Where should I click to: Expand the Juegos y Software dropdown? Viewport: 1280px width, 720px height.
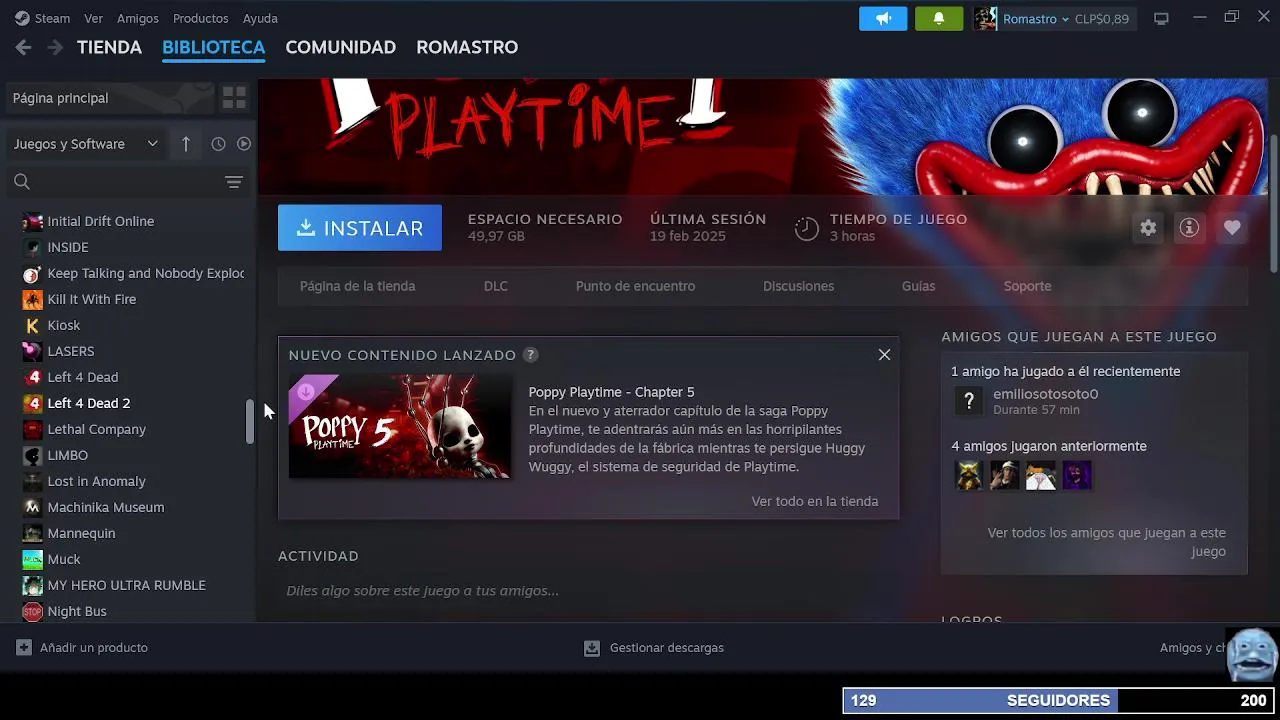click(x=86, y=144)
